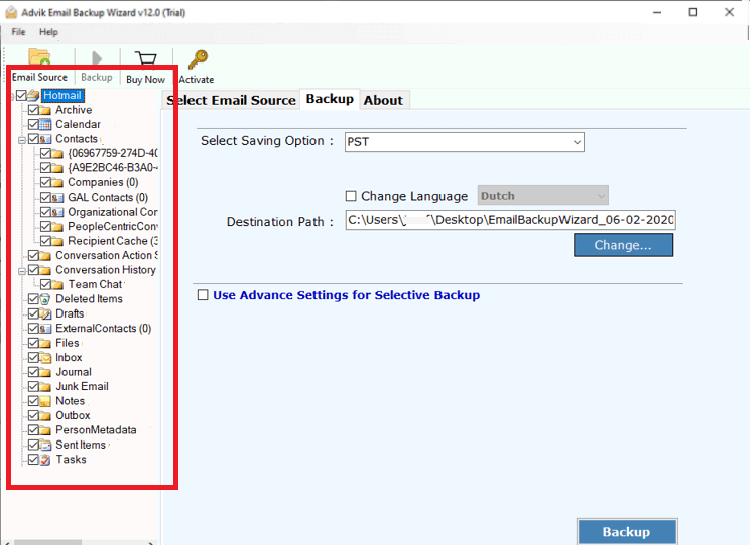Uncheck the Inbox checkbox
The height and width of the screenshot is (545, 750).
click(33, 357)
